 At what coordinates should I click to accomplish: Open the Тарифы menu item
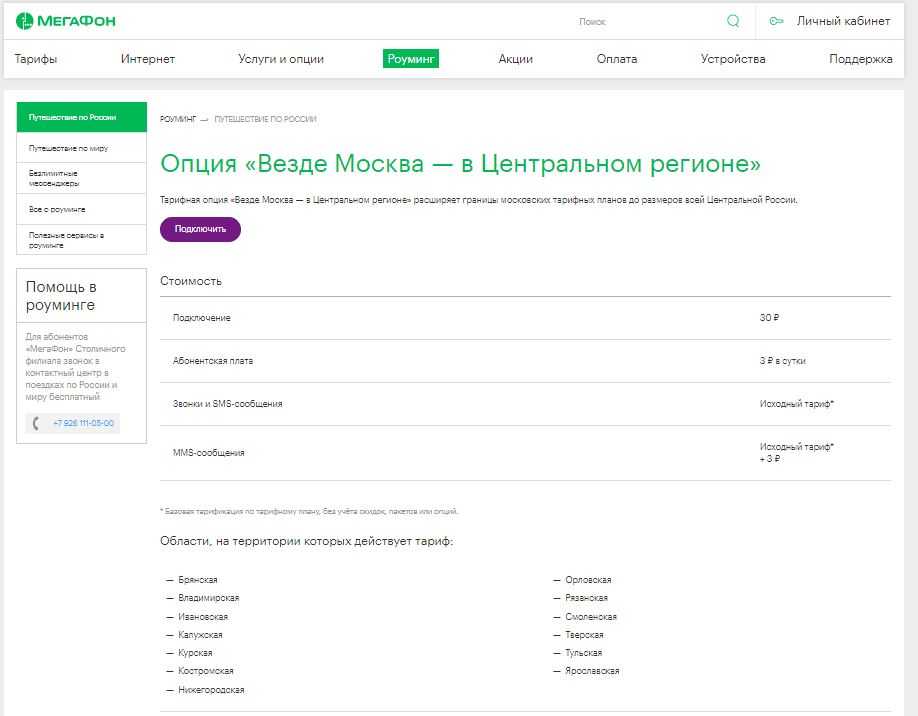[36, 59]
